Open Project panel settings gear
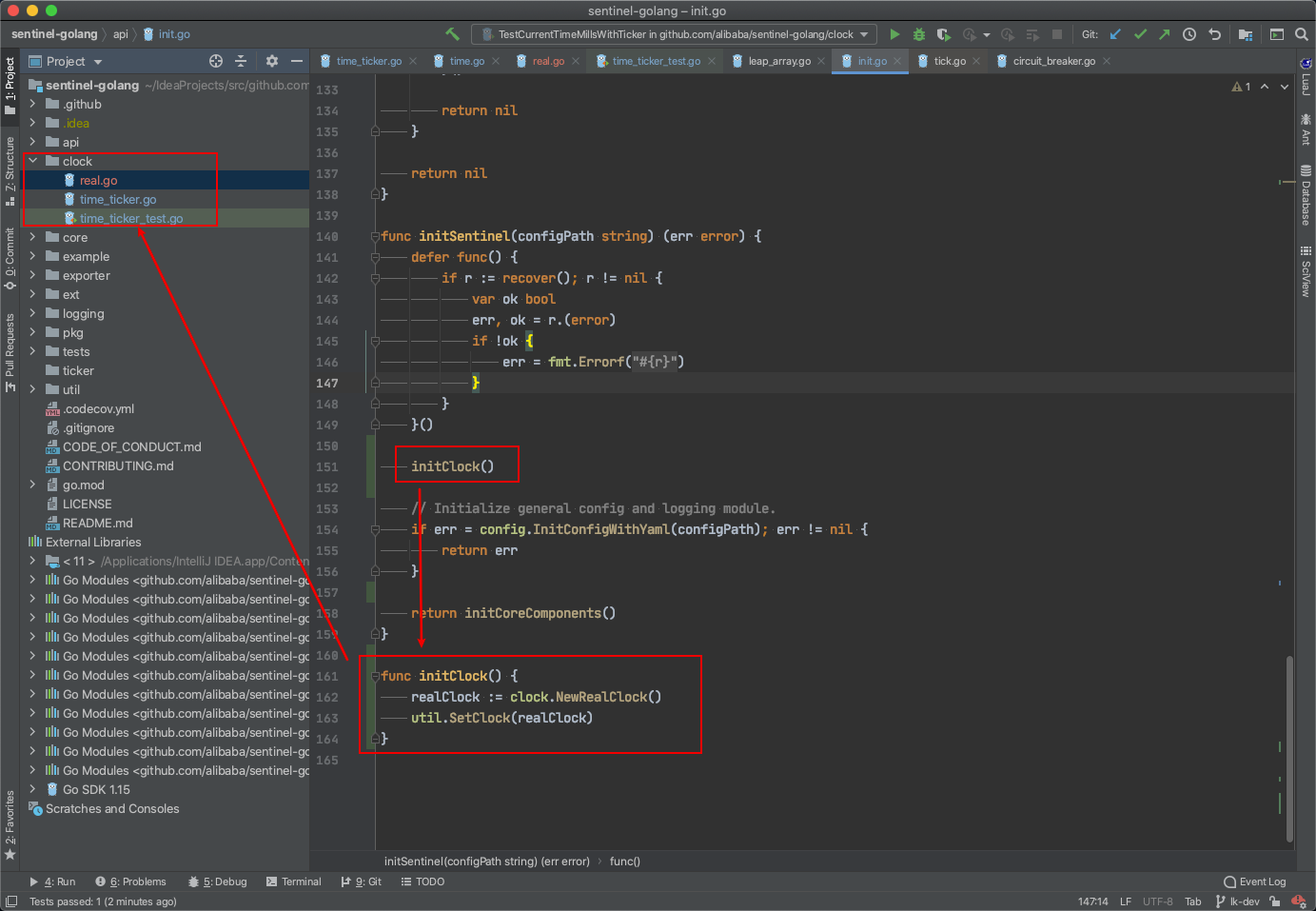The width and height of the screenshot is (1316, 911). tap(272, 61)
